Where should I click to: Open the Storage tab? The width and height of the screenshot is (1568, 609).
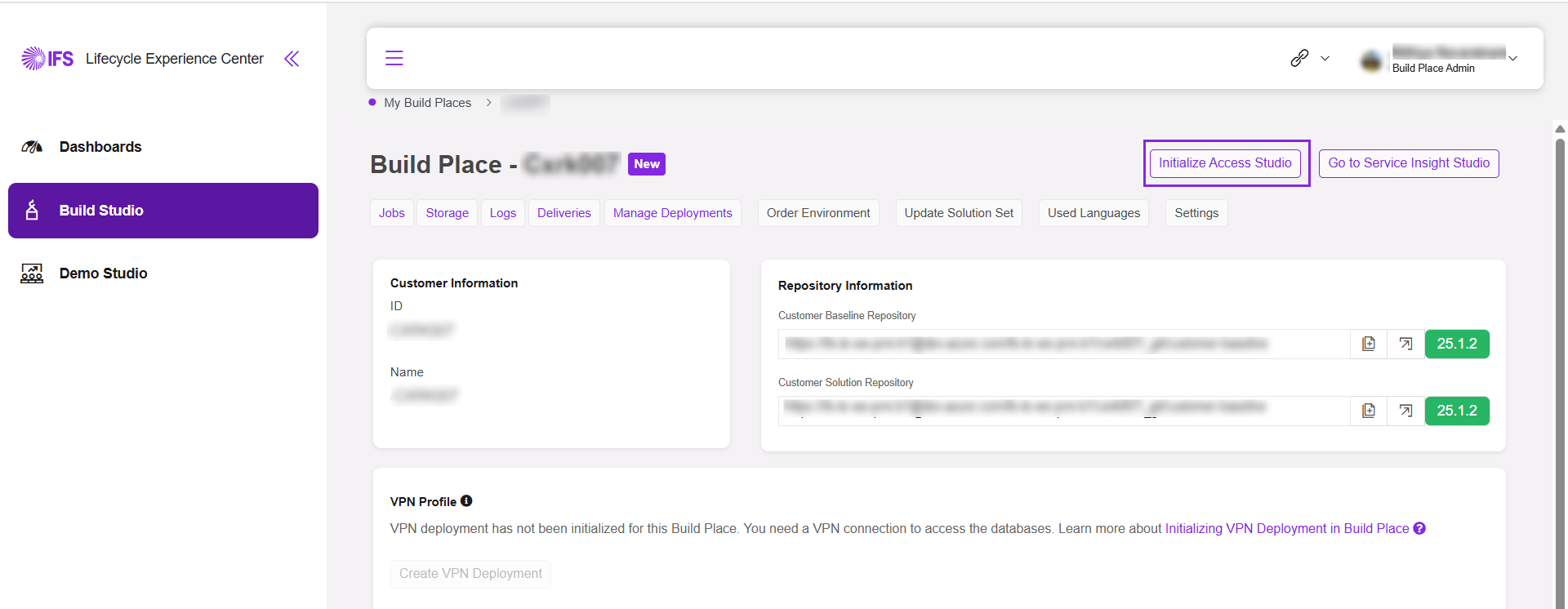point(448,213)
